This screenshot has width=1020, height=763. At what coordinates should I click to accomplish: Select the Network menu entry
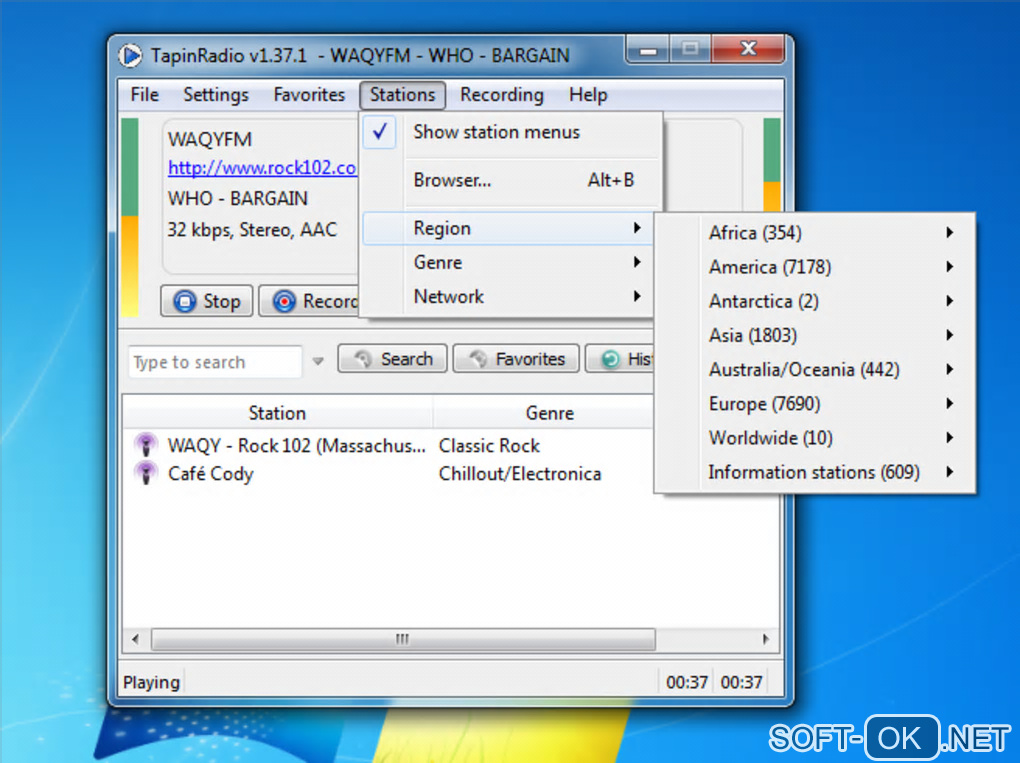507,297
